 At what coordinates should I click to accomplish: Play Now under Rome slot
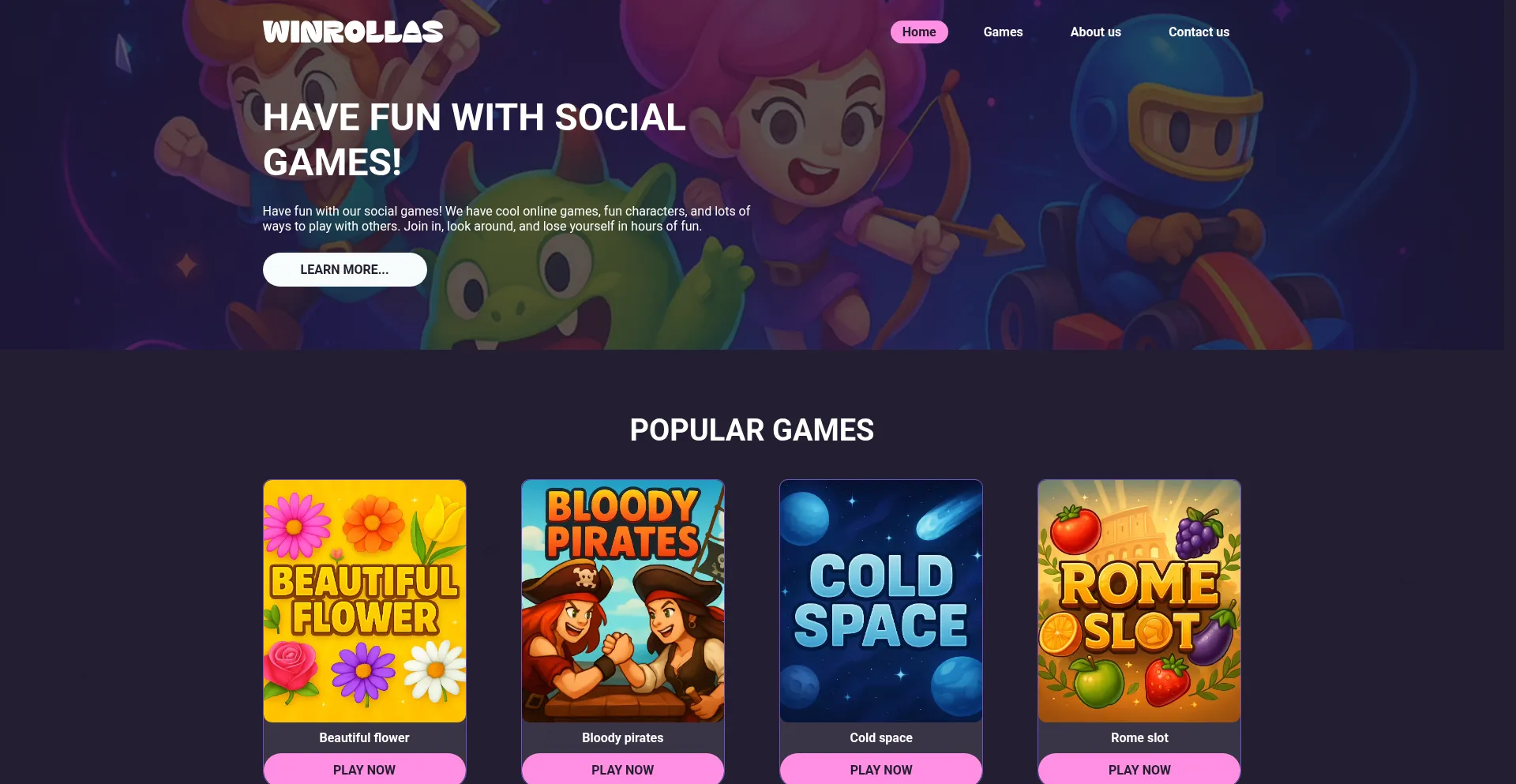[1139, 769]
